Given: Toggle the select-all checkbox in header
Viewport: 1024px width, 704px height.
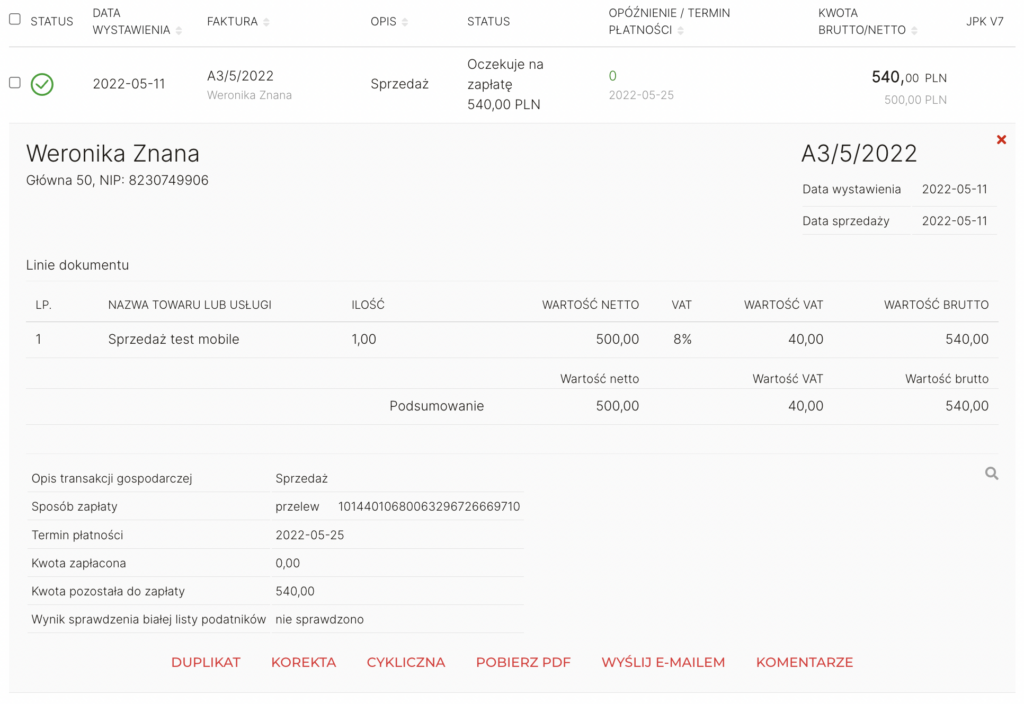Looking at the screenshot, I should tap(15, 19).
